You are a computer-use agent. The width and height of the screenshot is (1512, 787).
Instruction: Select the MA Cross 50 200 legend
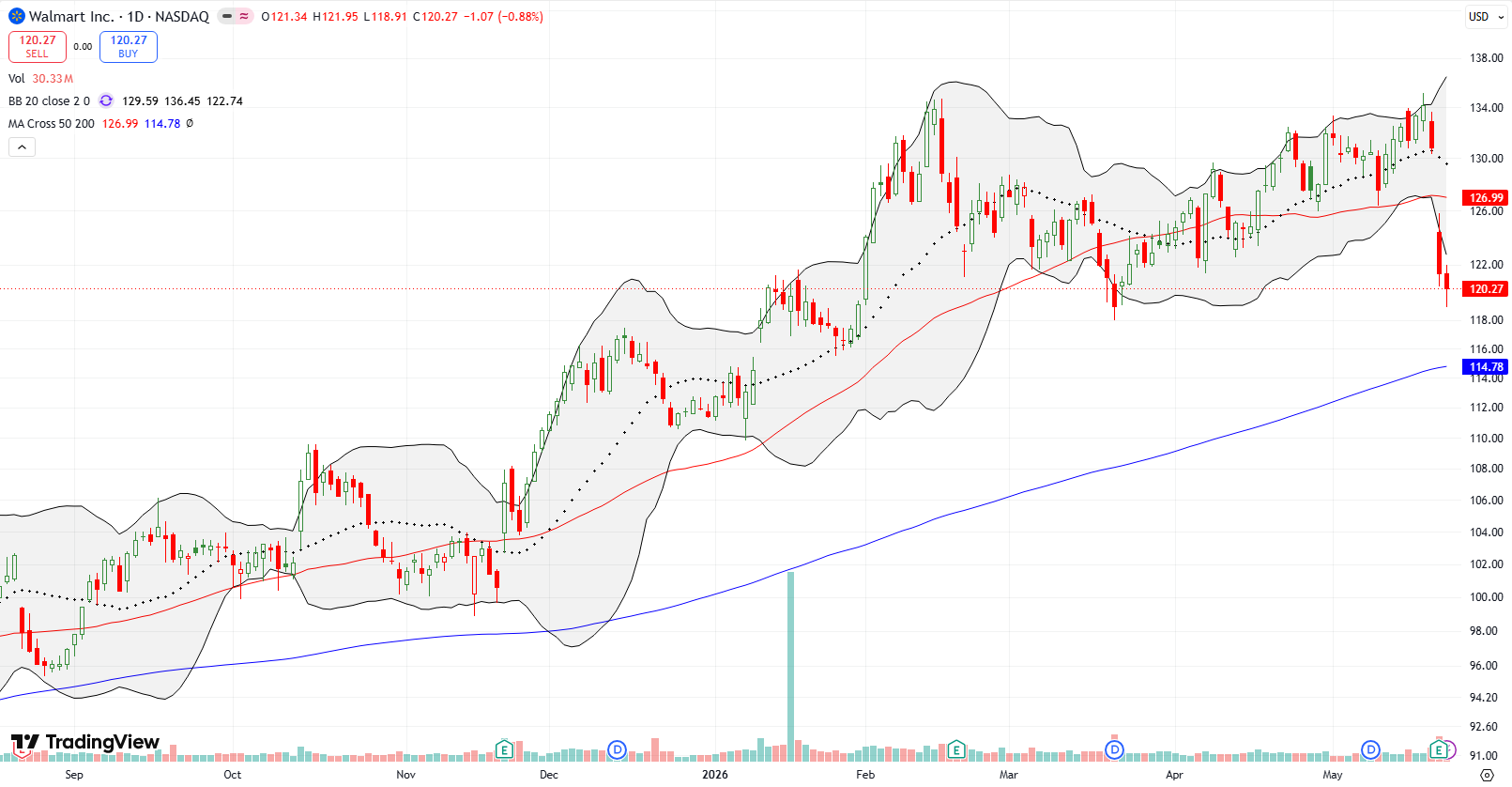[x=52, y=124]
